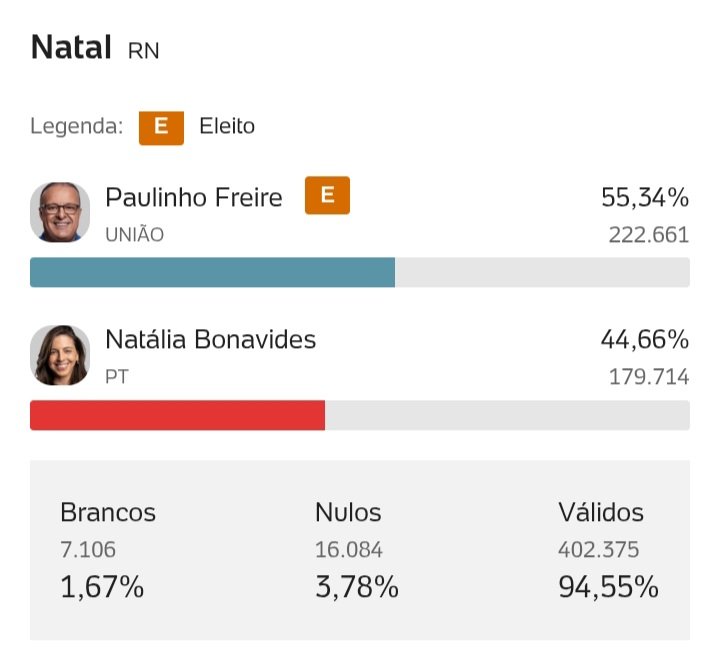The image size is (720, 657).
Task: Click the Natal city title
Action: click(71, 47)
